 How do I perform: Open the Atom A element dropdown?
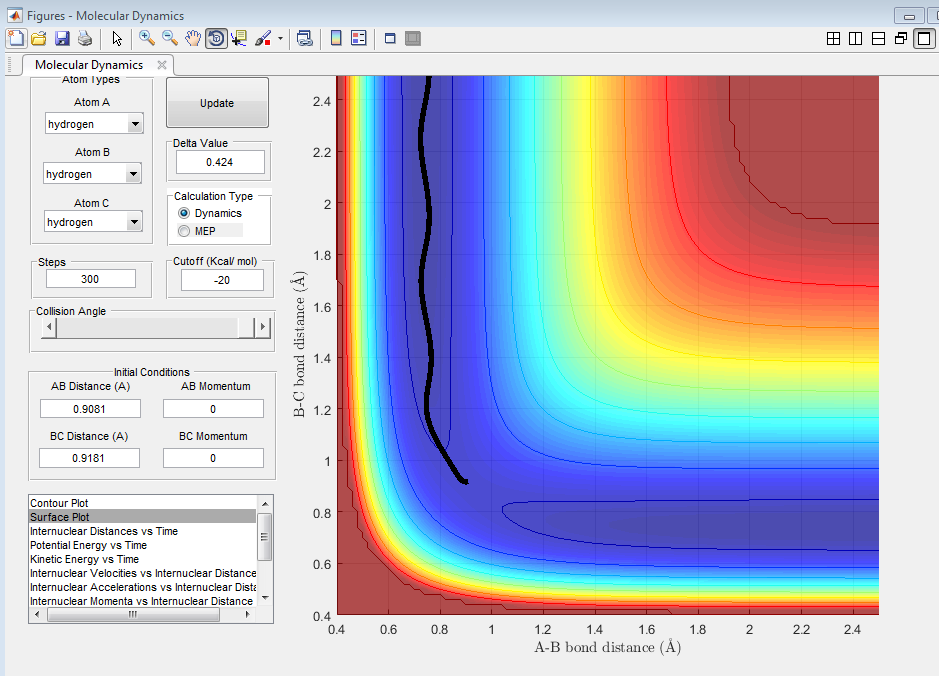pos(134,124)
